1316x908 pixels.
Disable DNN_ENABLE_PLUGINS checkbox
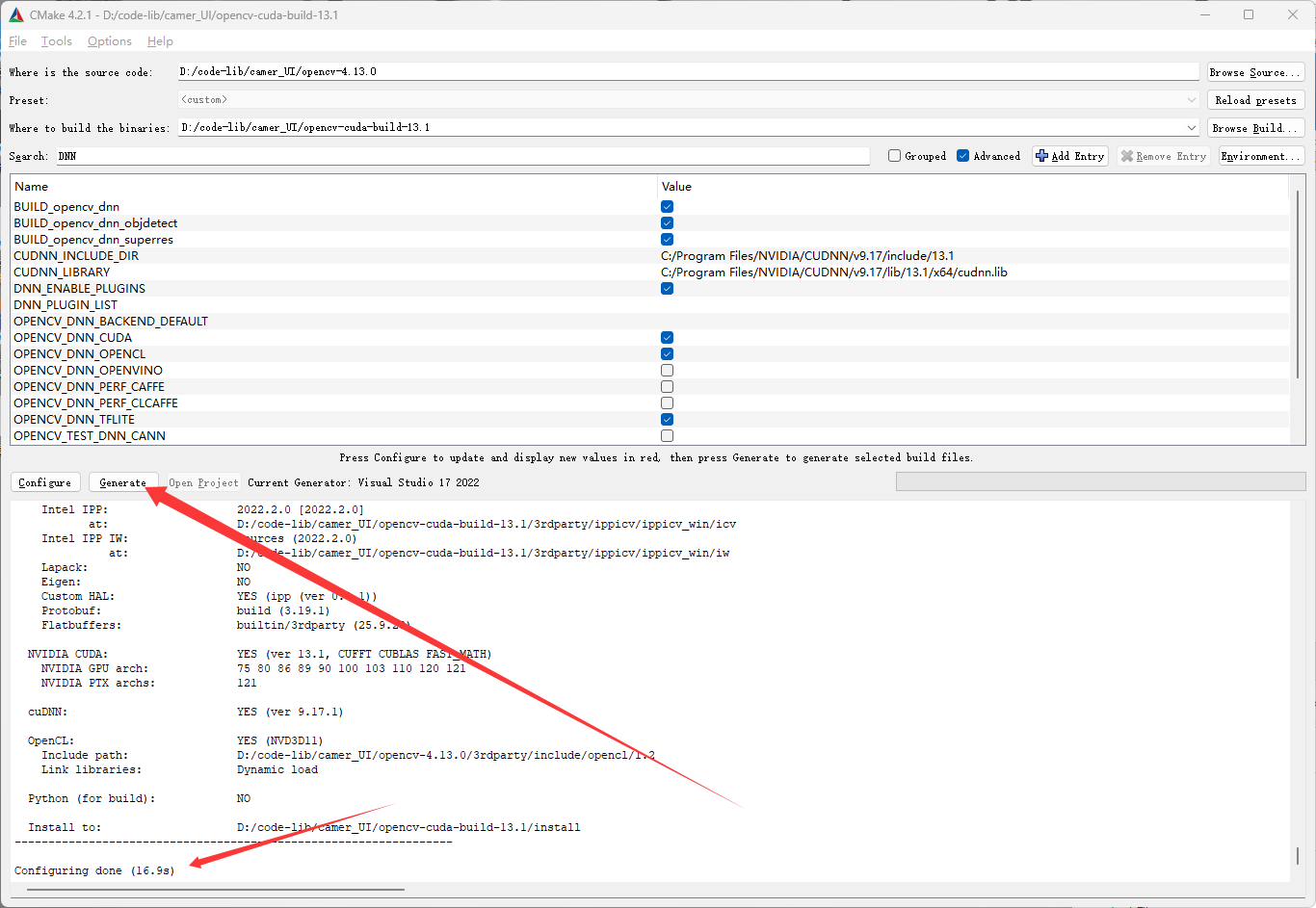pos(667,289)
